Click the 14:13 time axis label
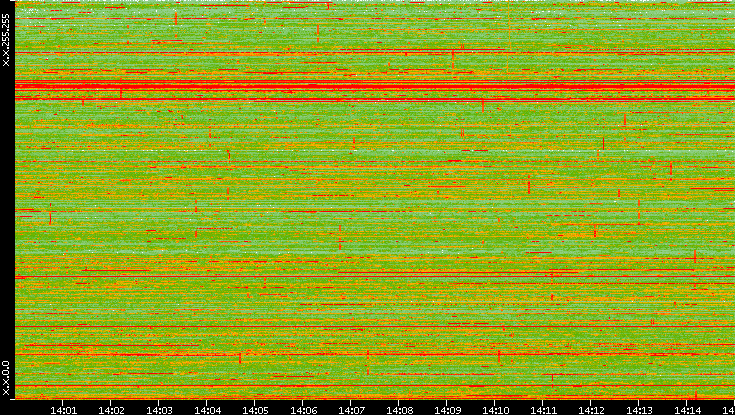This screenshot has height=415, width=735. (x=638, y=410)
